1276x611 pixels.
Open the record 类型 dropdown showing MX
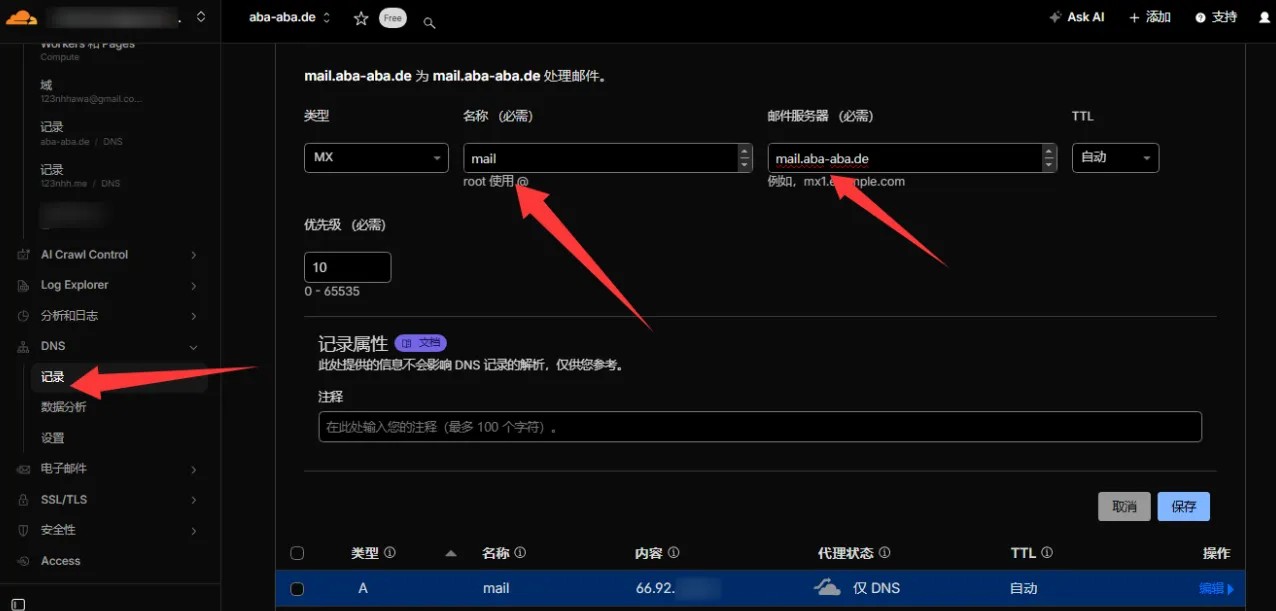pyautogui.click(x=376, y=157)
